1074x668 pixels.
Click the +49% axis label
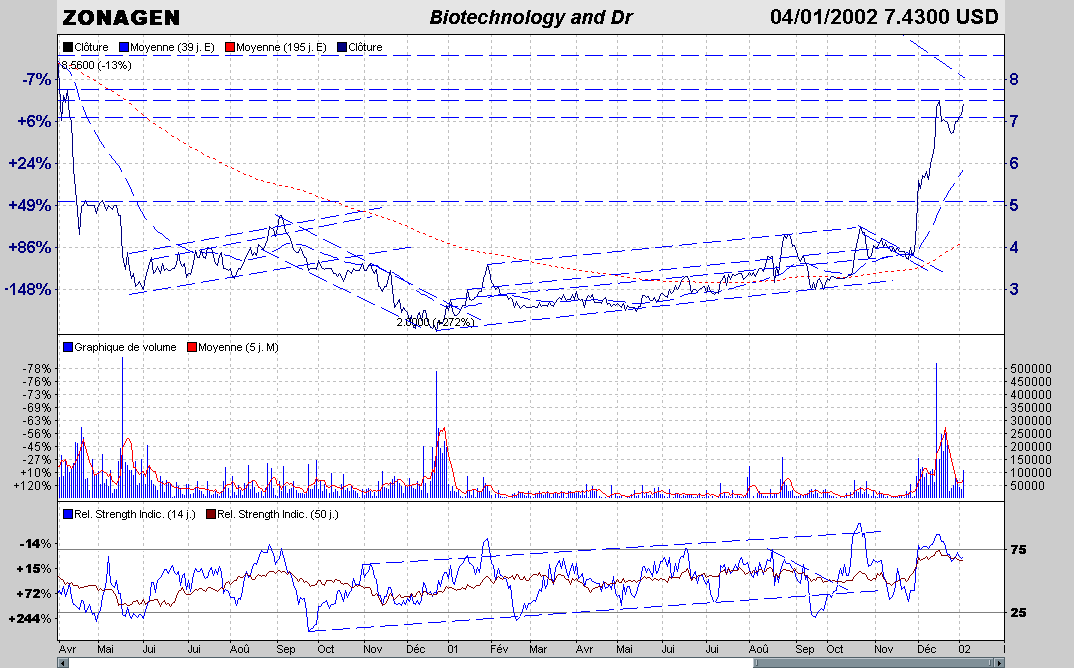[x=30, y=206]
